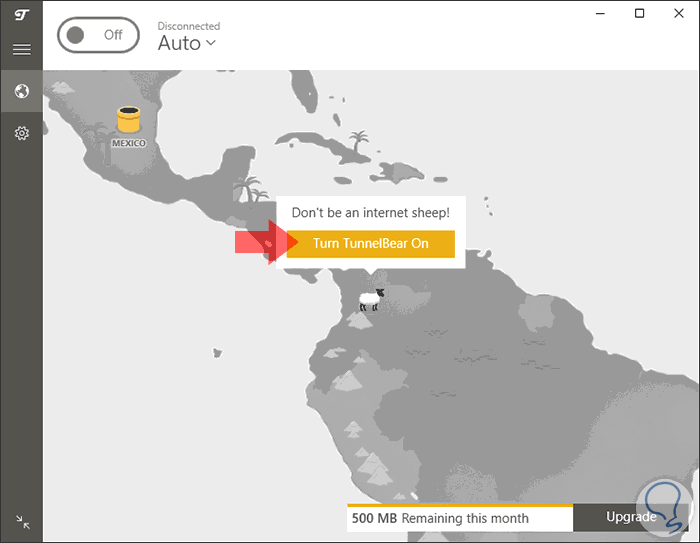Open the settings gear icon
This screenshot has height=543, width=700.
coord(21,133)
